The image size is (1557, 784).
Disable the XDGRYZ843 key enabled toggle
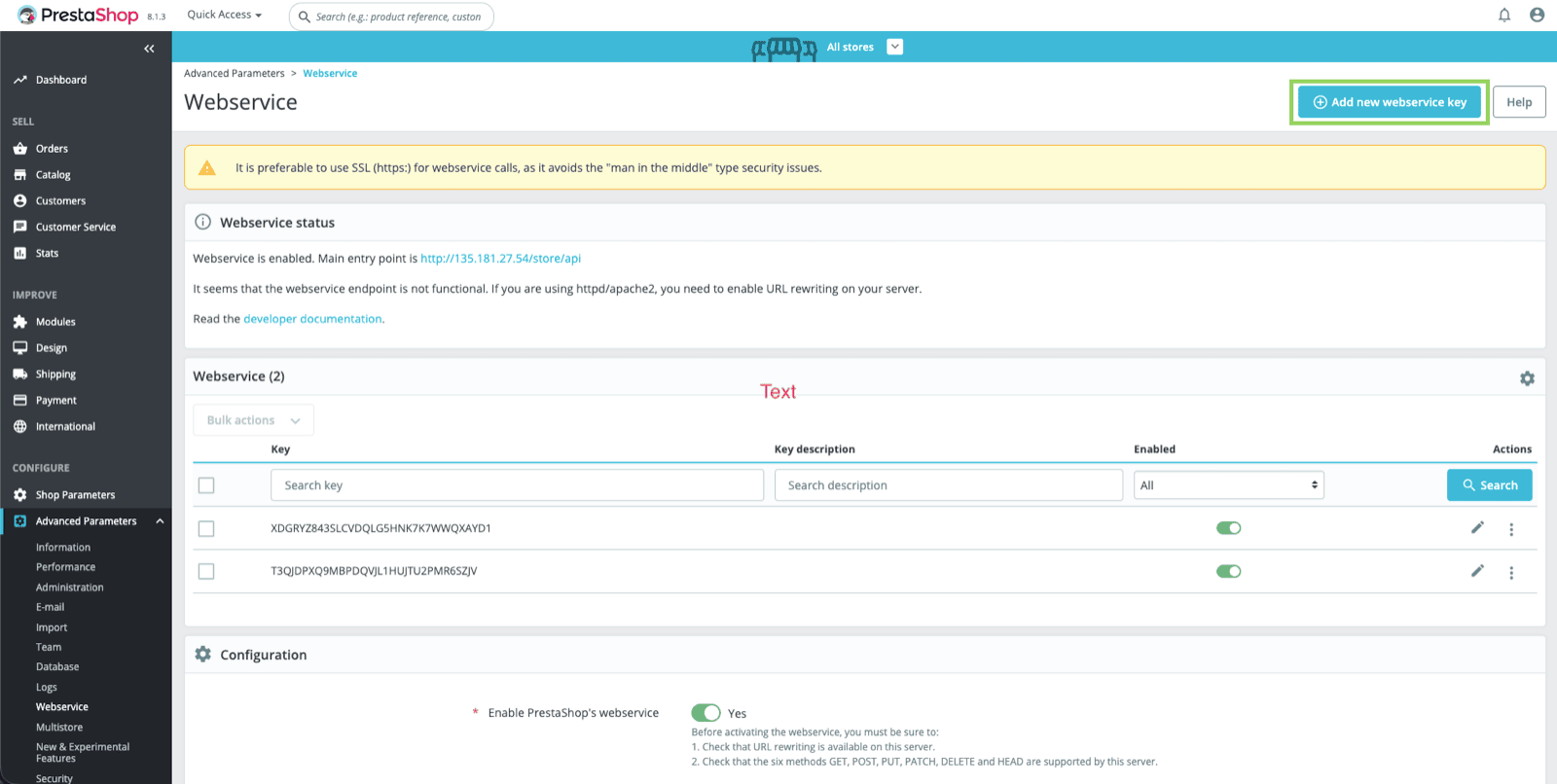[x=1228, y=528]
